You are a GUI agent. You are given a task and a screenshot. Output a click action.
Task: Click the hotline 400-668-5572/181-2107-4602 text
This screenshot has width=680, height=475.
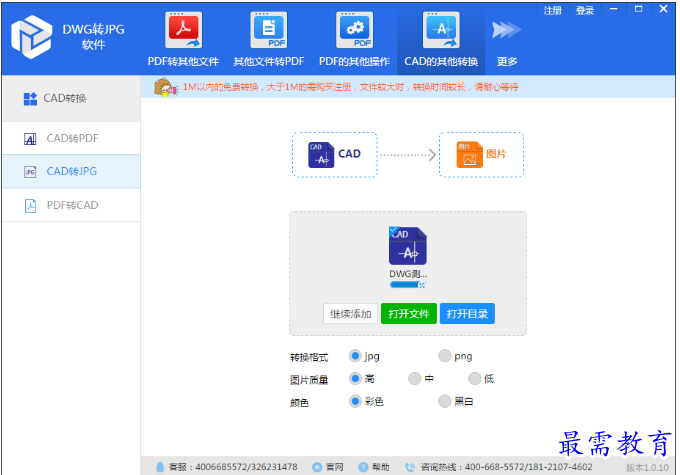(528, 467)
